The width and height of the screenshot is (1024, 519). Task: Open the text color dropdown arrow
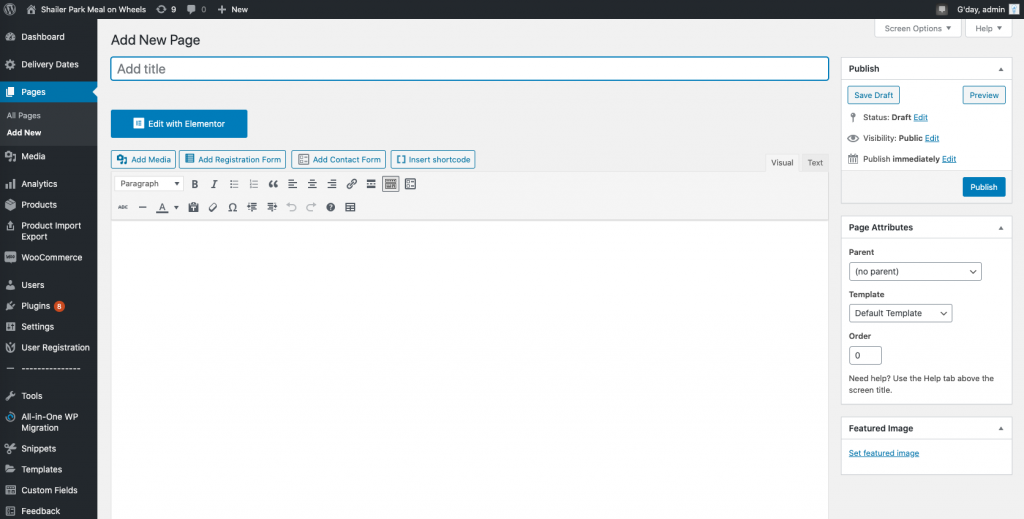pyautogui.click(x=176, y=208)
